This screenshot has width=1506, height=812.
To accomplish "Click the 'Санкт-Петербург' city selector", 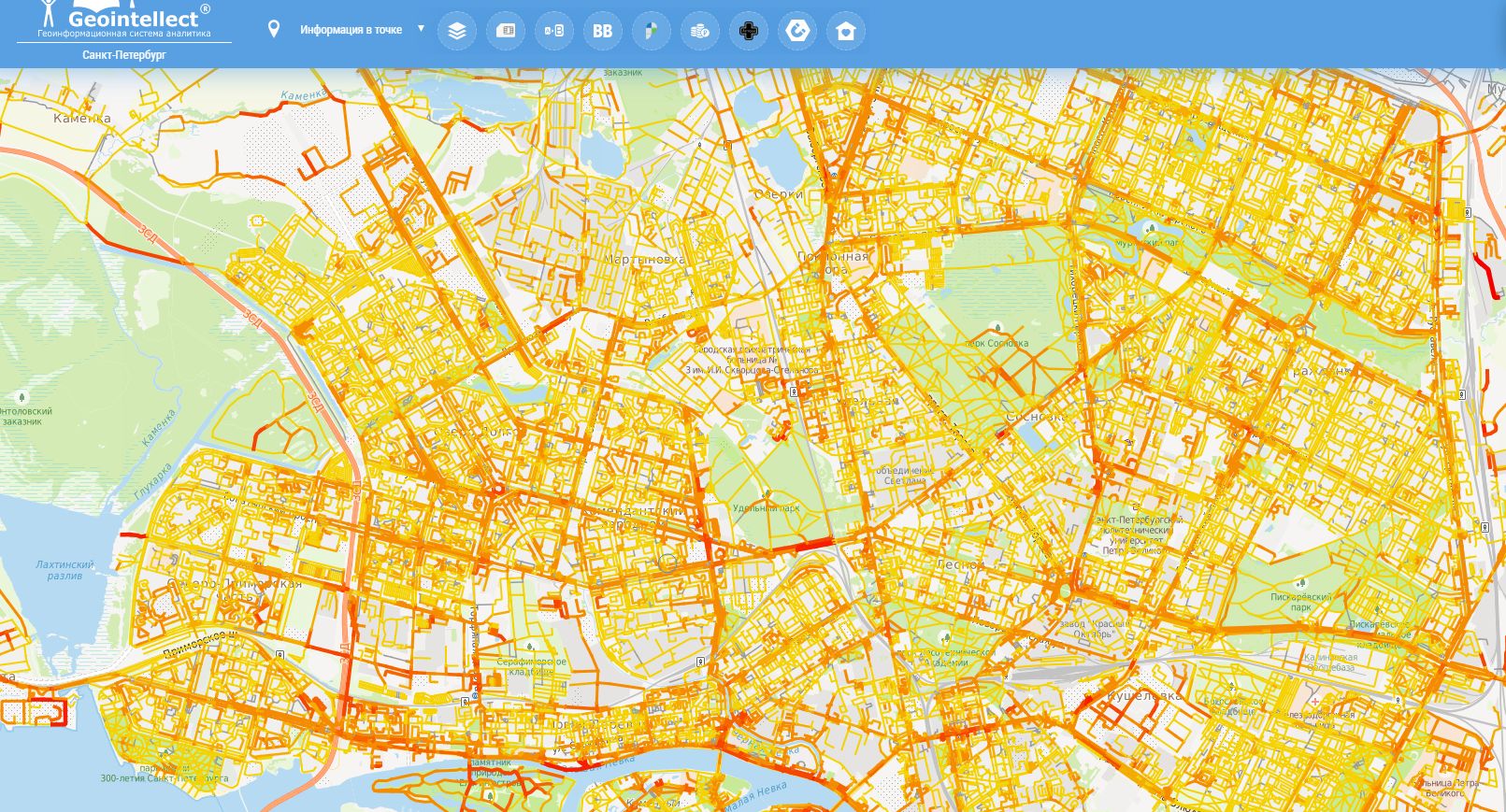I will click(124, 55).
